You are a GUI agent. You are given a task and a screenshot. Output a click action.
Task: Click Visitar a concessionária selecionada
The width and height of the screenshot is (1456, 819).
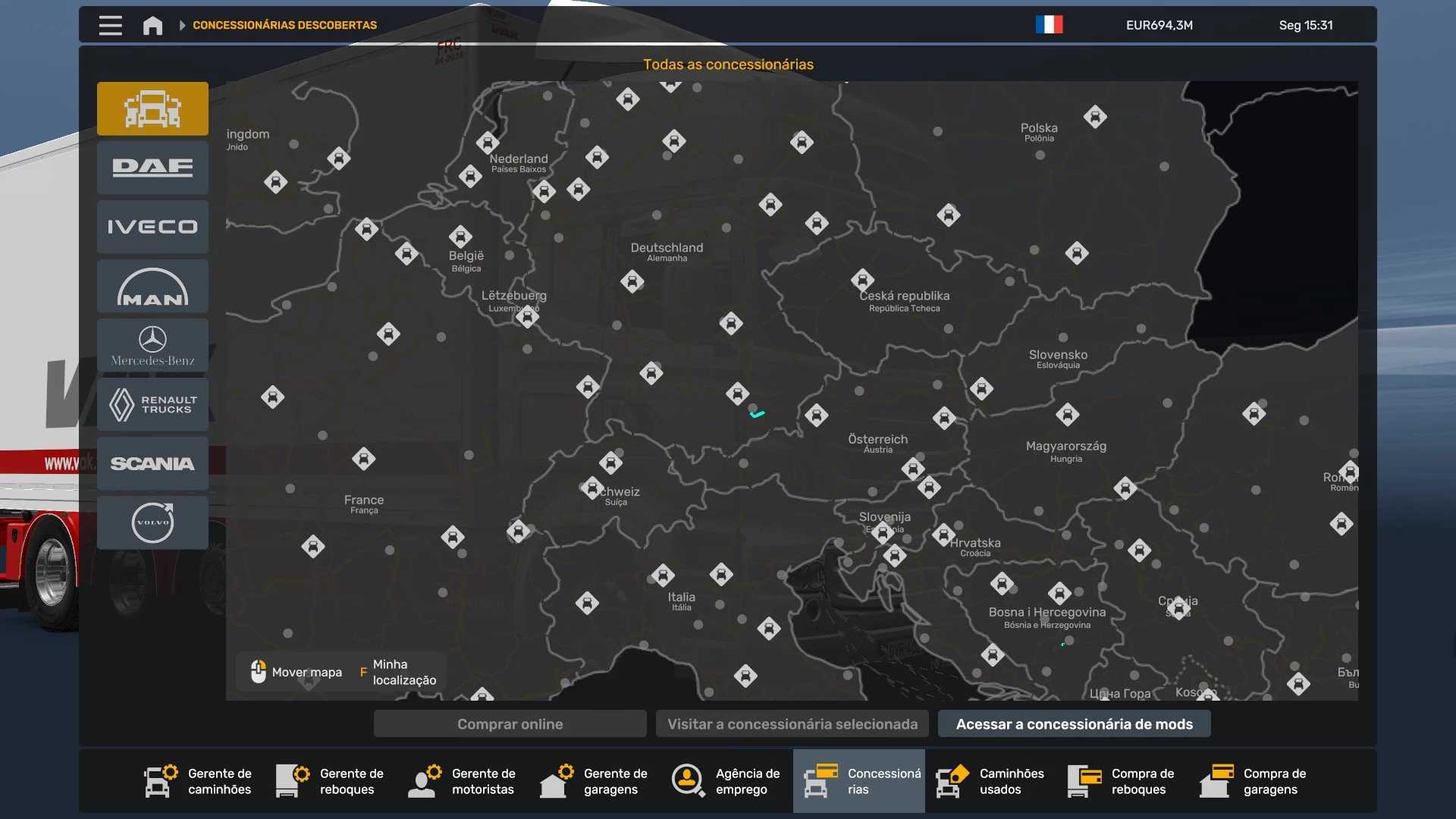[792, 723]
